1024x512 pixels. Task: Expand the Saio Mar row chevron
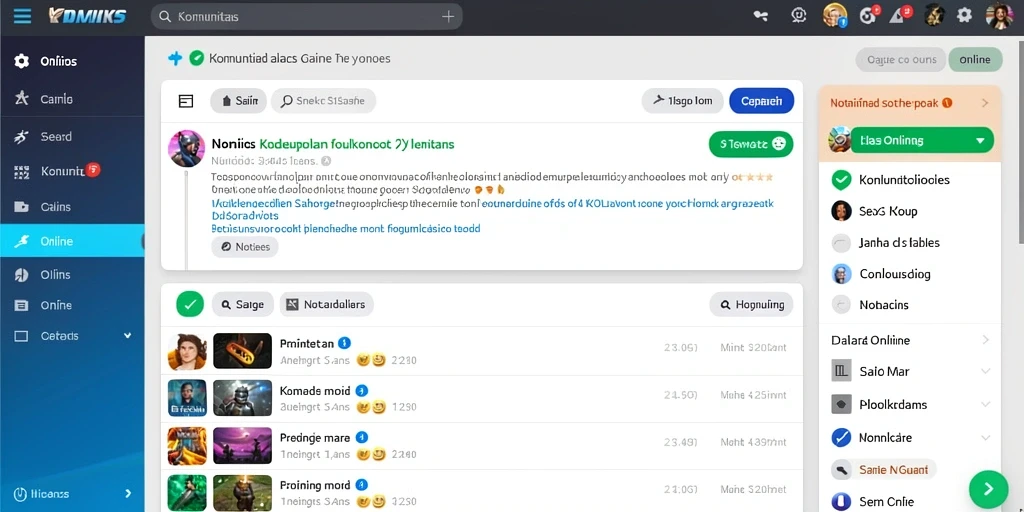(985, 371)
